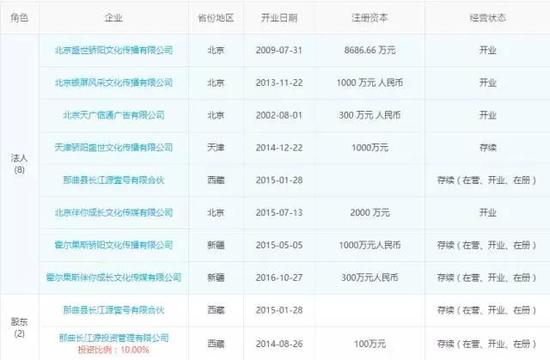Select date 2014-08-26
This screenshot has width=550, height=360.
coord(279,344)
